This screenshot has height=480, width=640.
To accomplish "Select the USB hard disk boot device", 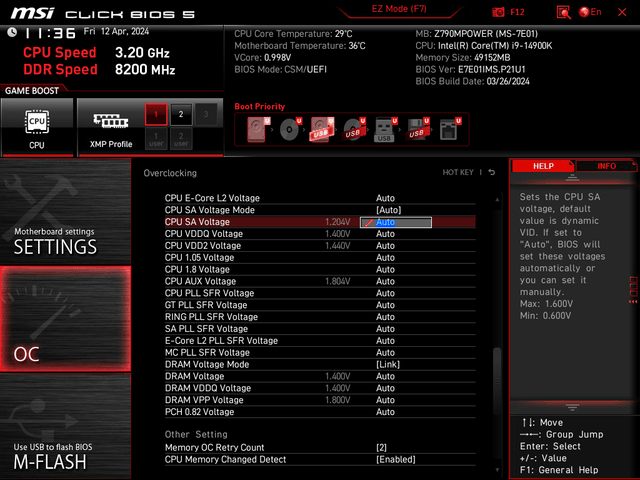I will (x=322, y=129).
